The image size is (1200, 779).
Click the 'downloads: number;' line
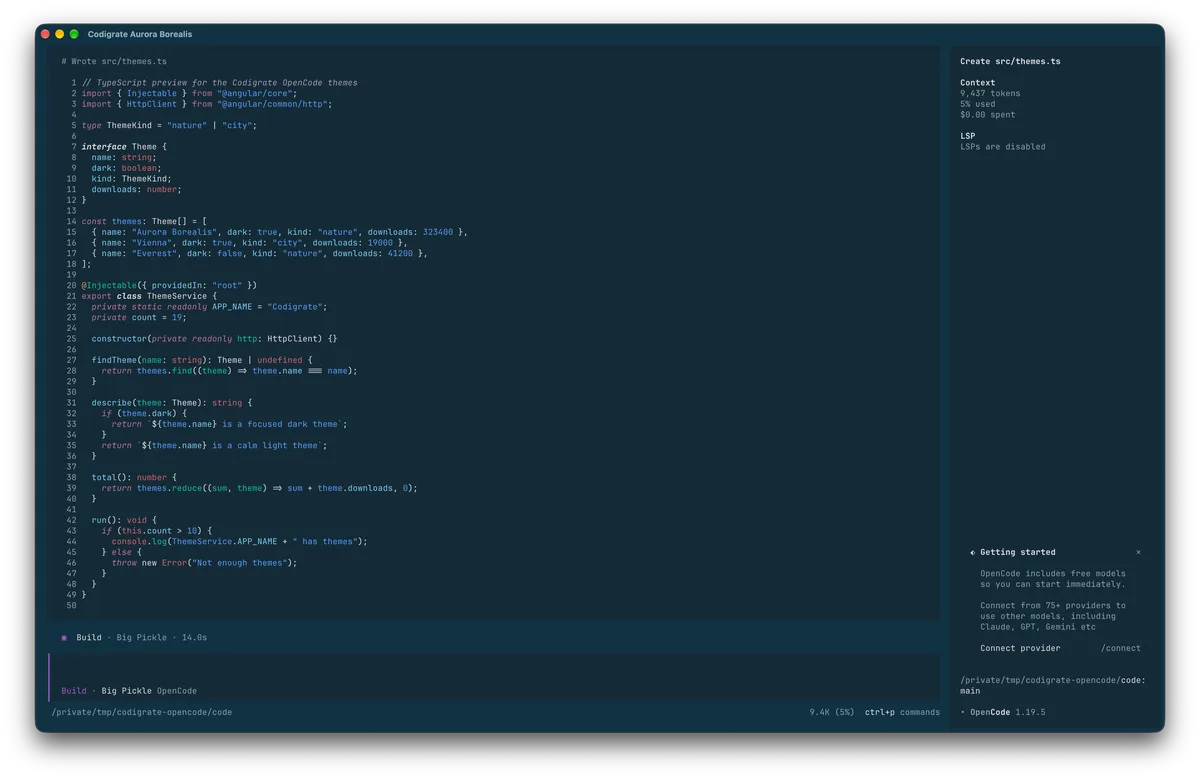[x=137, y=189]
